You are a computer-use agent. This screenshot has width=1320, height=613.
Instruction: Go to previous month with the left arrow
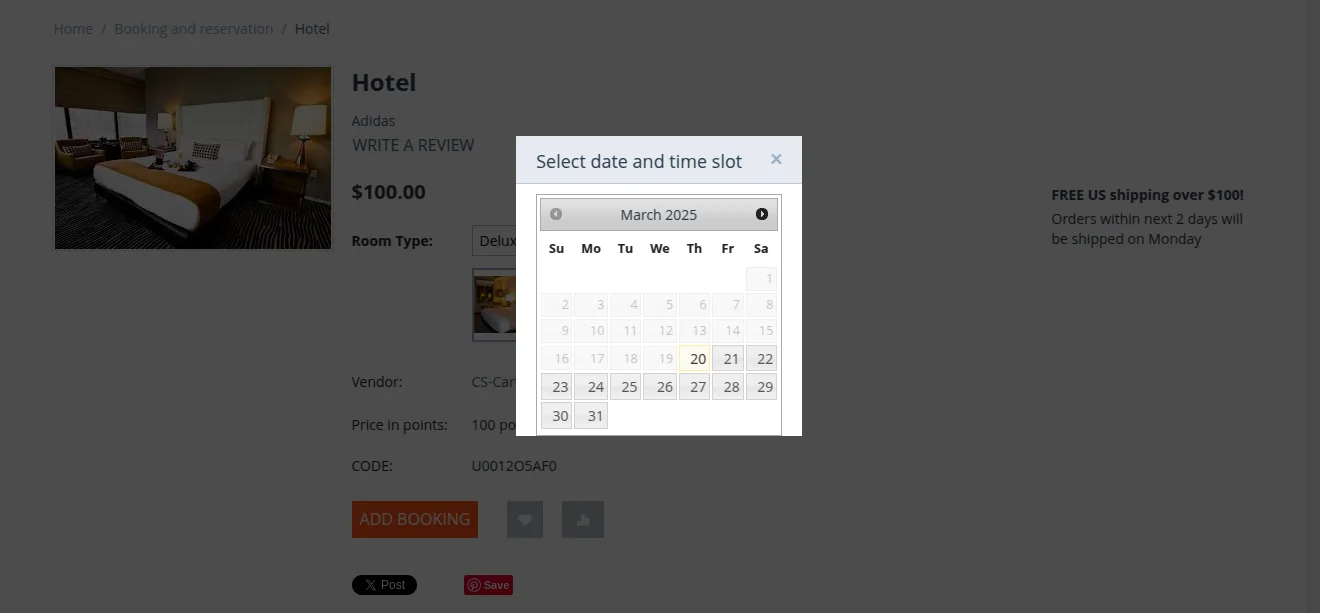click(556, 213)
